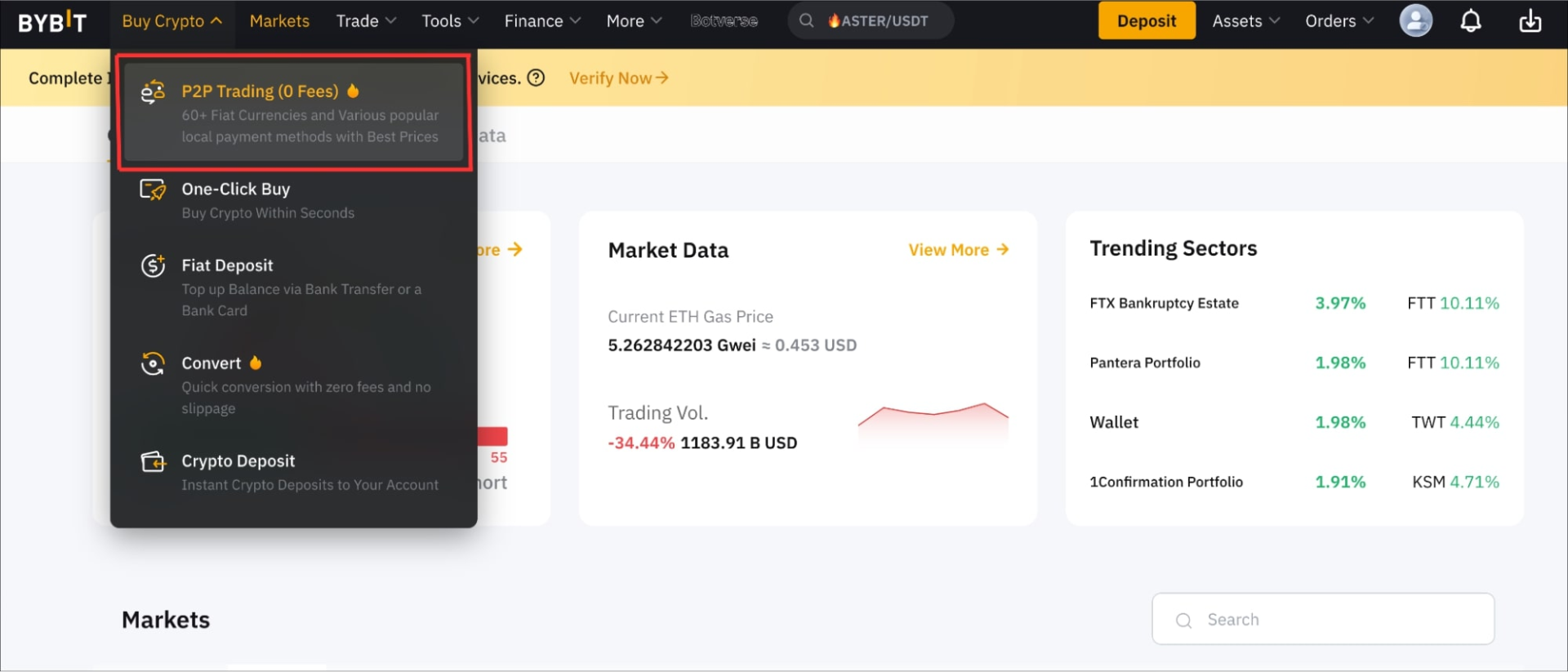Viewport: 1568px width, 672px height.
Task: Click the Crypto Deposit wallet icon
Action: [x=153, y=461]
